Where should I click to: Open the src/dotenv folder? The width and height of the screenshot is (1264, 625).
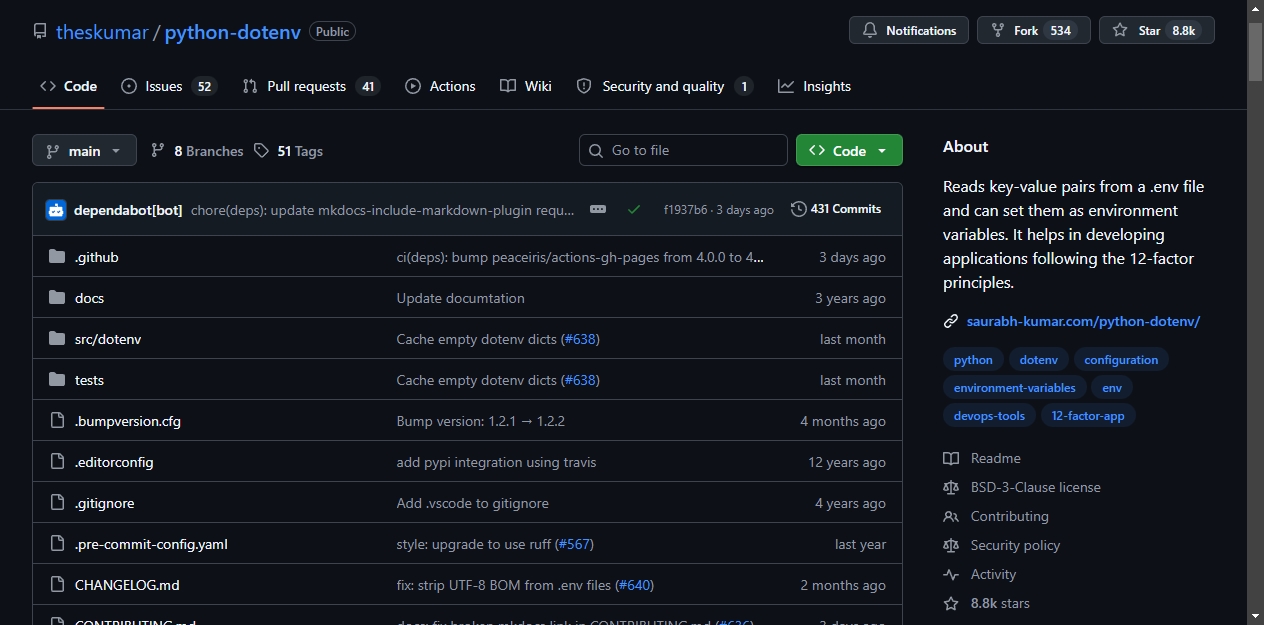coord(108,339)
